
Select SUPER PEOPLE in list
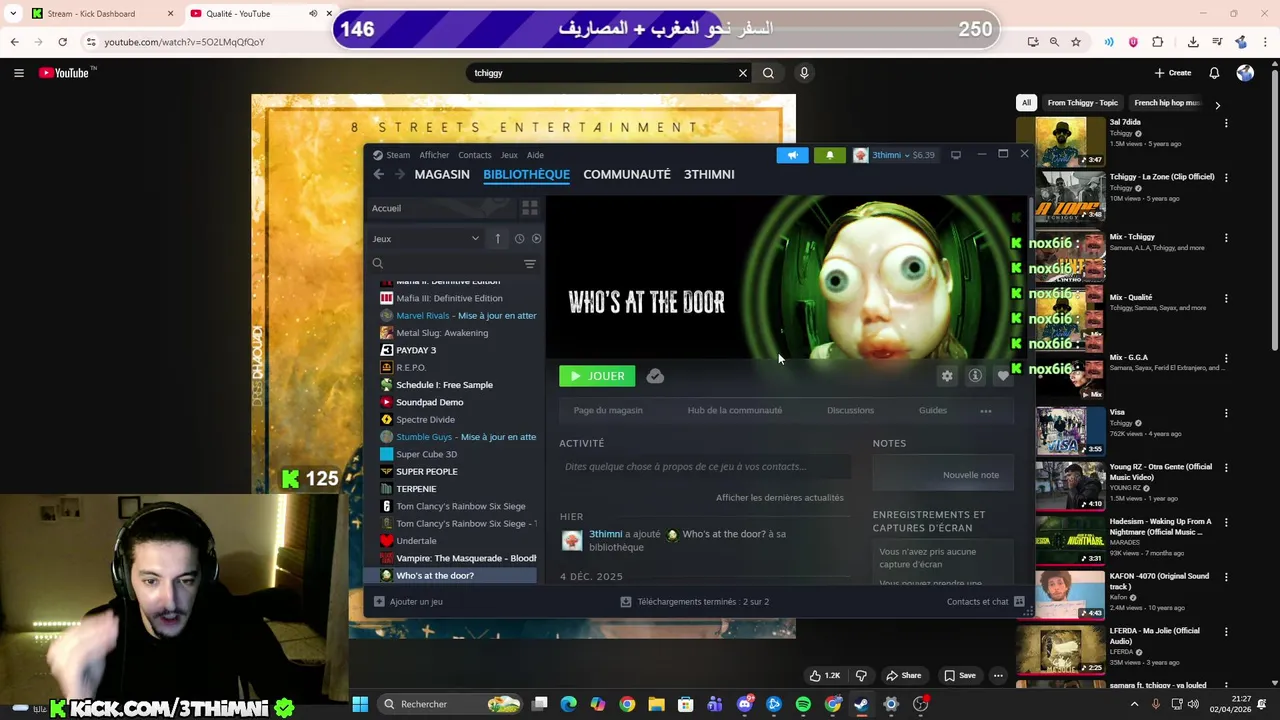426,472
